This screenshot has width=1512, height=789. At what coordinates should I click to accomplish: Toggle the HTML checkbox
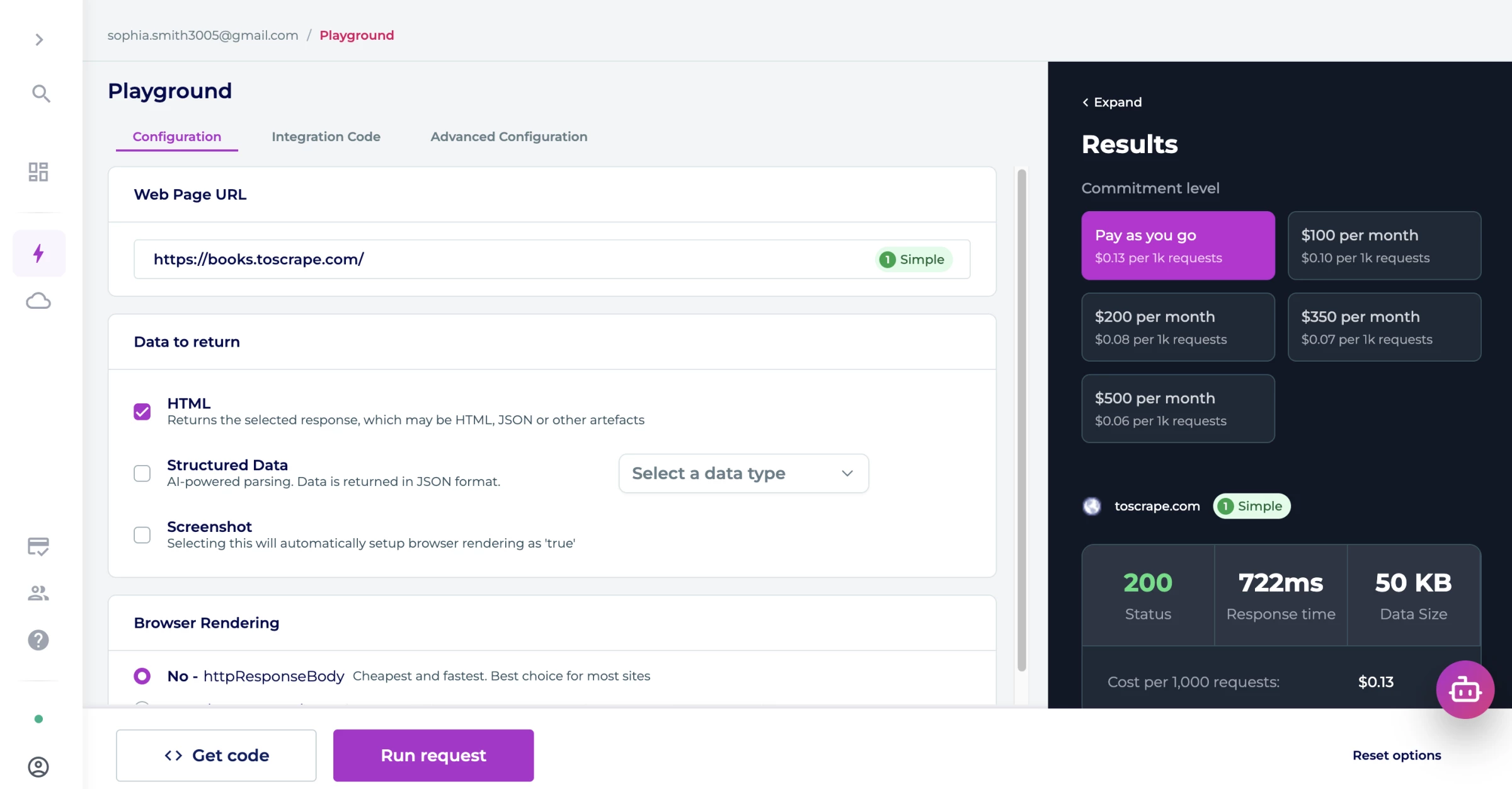142,412
